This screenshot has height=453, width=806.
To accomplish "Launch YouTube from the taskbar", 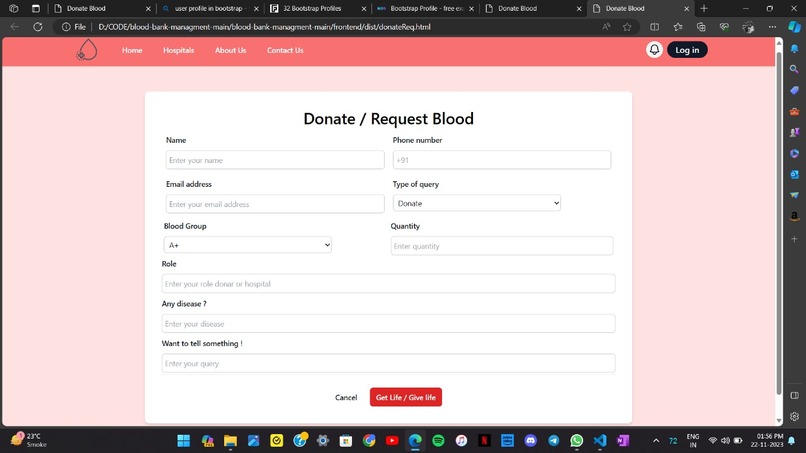I will point(392,441).
